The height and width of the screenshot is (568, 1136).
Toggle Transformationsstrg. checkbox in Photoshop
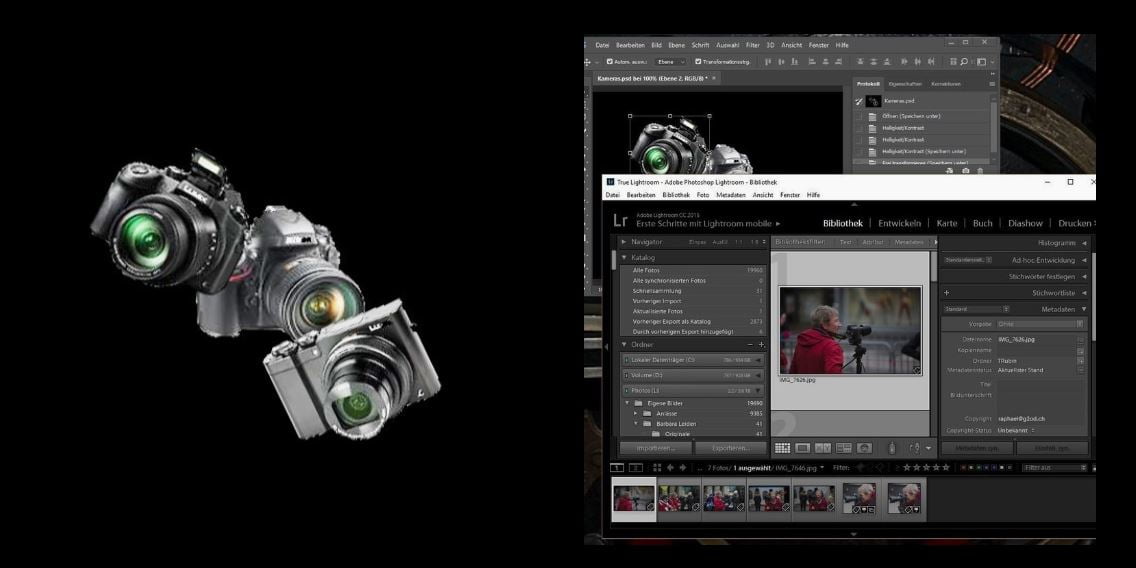pyautogui.click(x=698, y=62)
